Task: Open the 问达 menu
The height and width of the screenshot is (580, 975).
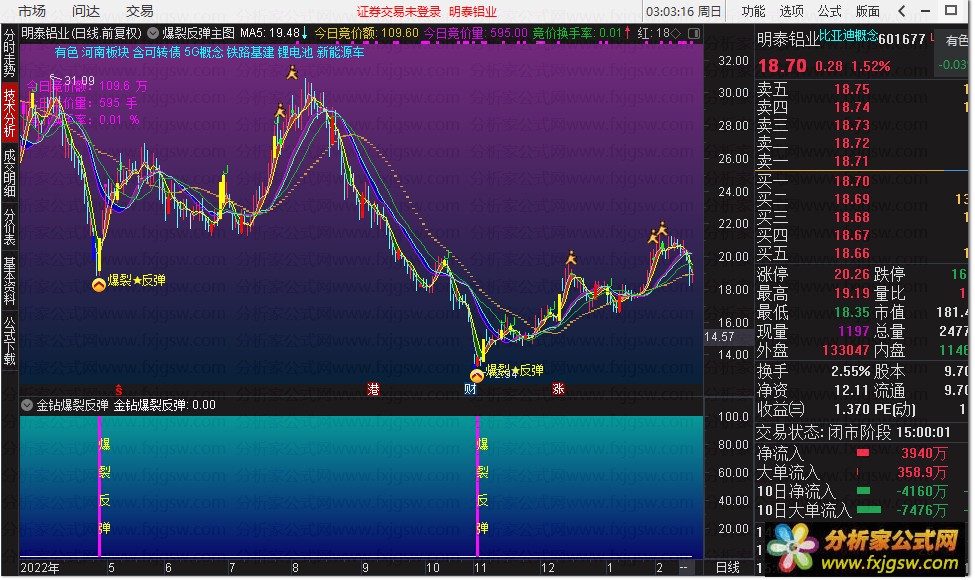Action: (85, 11)
